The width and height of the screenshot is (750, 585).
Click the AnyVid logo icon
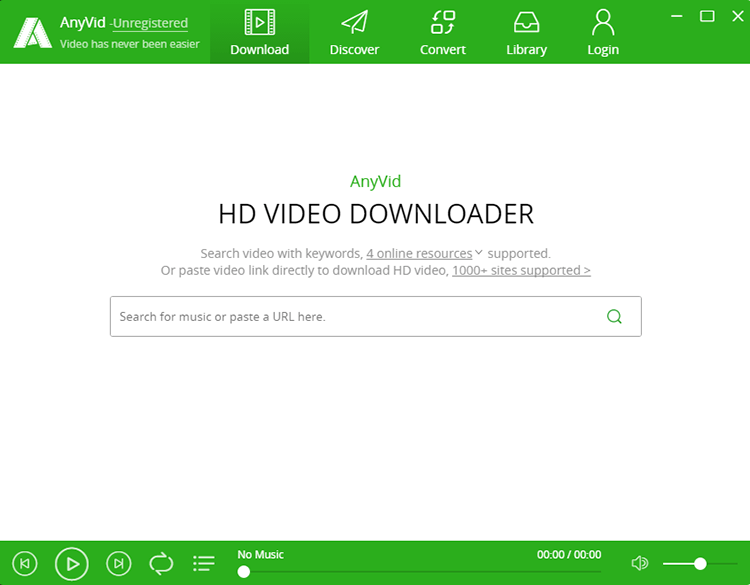[33, 33]
